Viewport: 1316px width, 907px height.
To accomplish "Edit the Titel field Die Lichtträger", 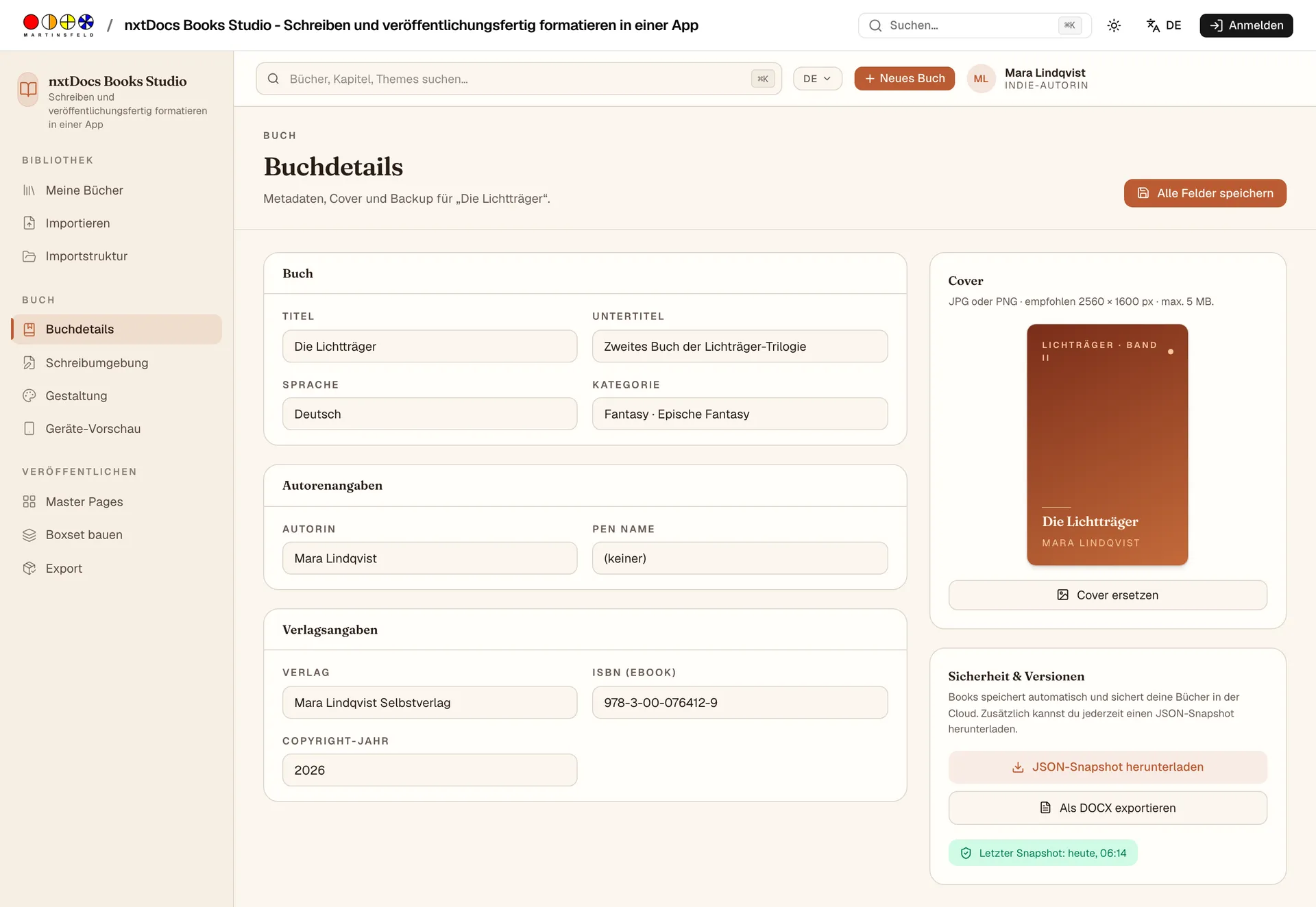I will [x=430, y=347].
